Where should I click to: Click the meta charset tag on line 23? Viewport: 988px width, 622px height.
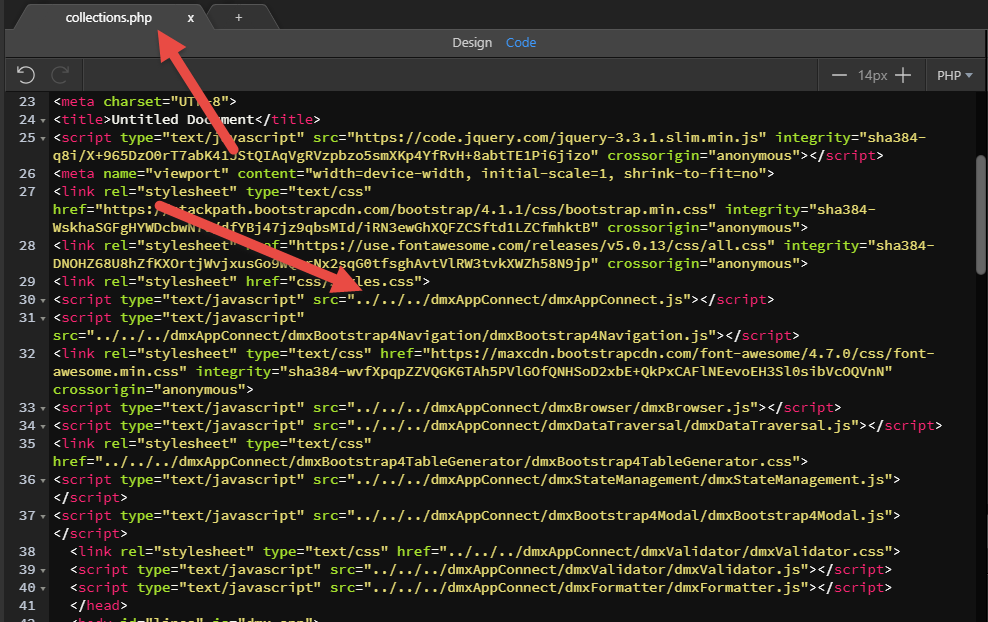point(145,101)
